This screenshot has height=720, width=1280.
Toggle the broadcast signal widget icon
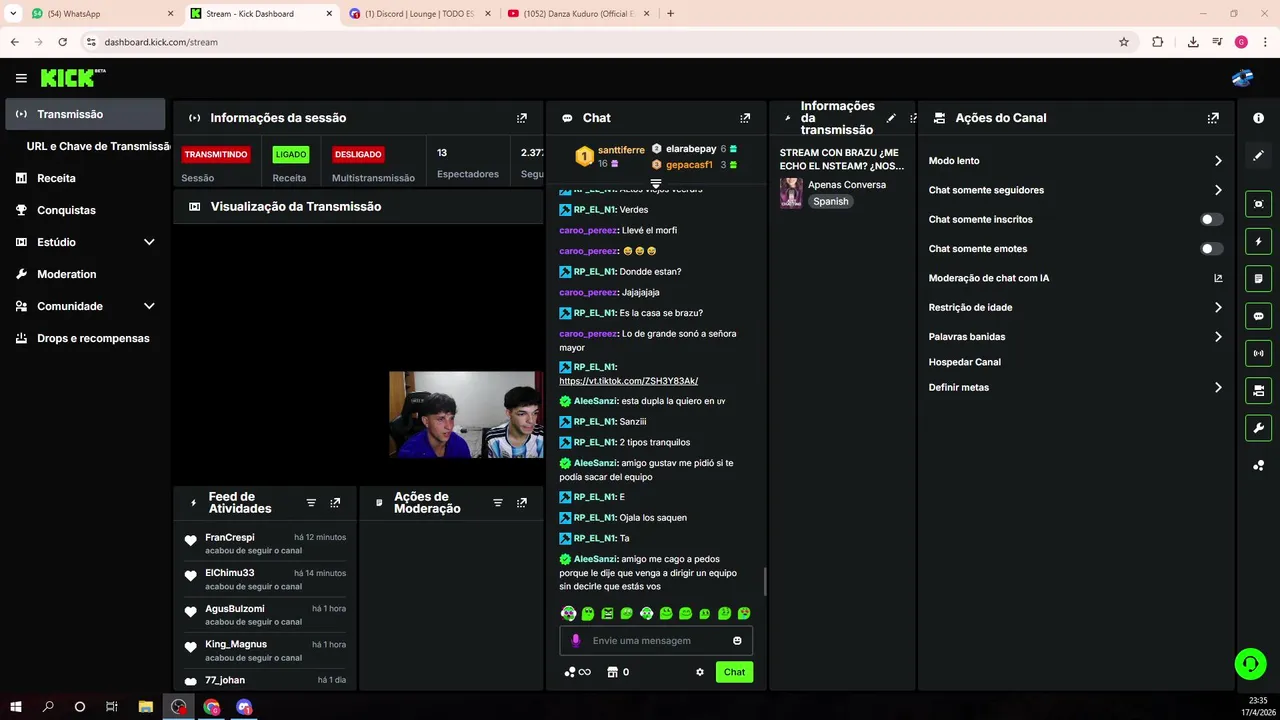point(1258,353)
